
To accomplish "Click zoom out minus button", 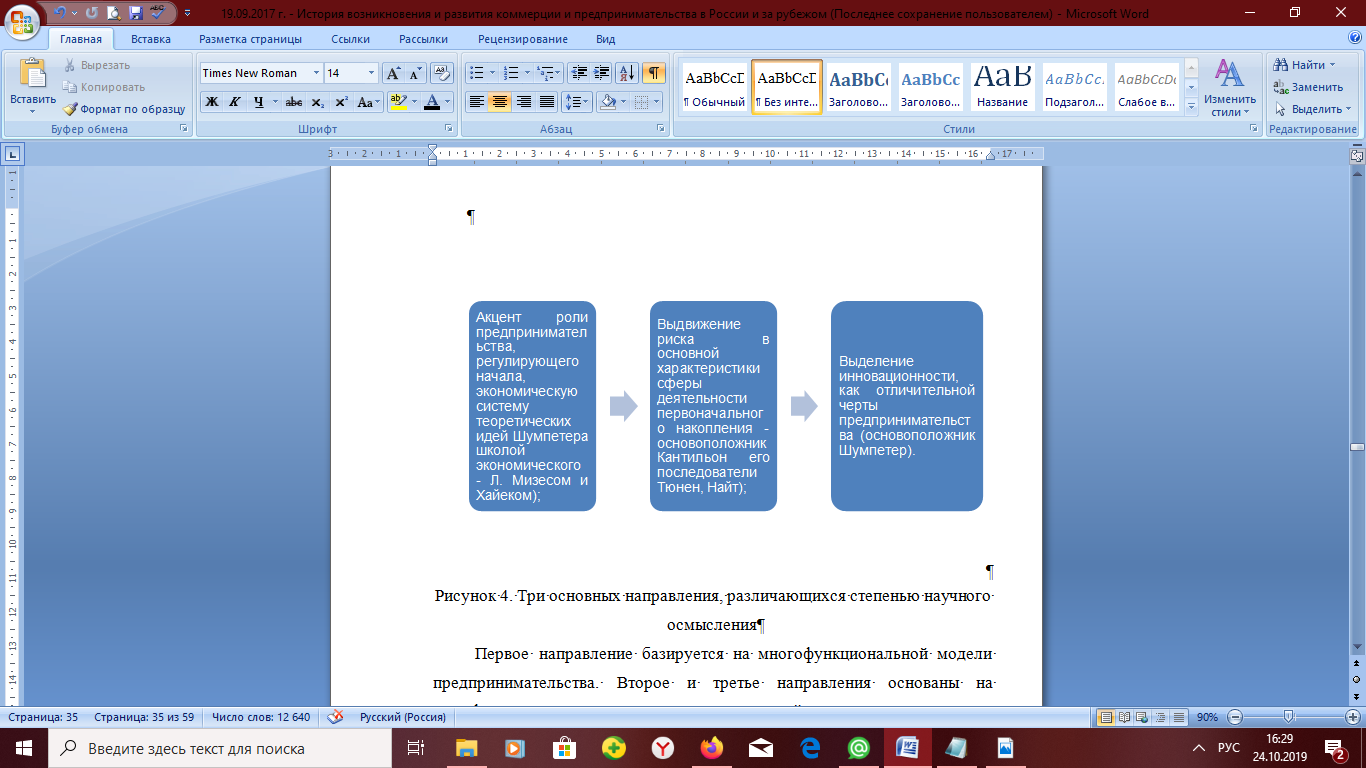I will (1235, 717).
